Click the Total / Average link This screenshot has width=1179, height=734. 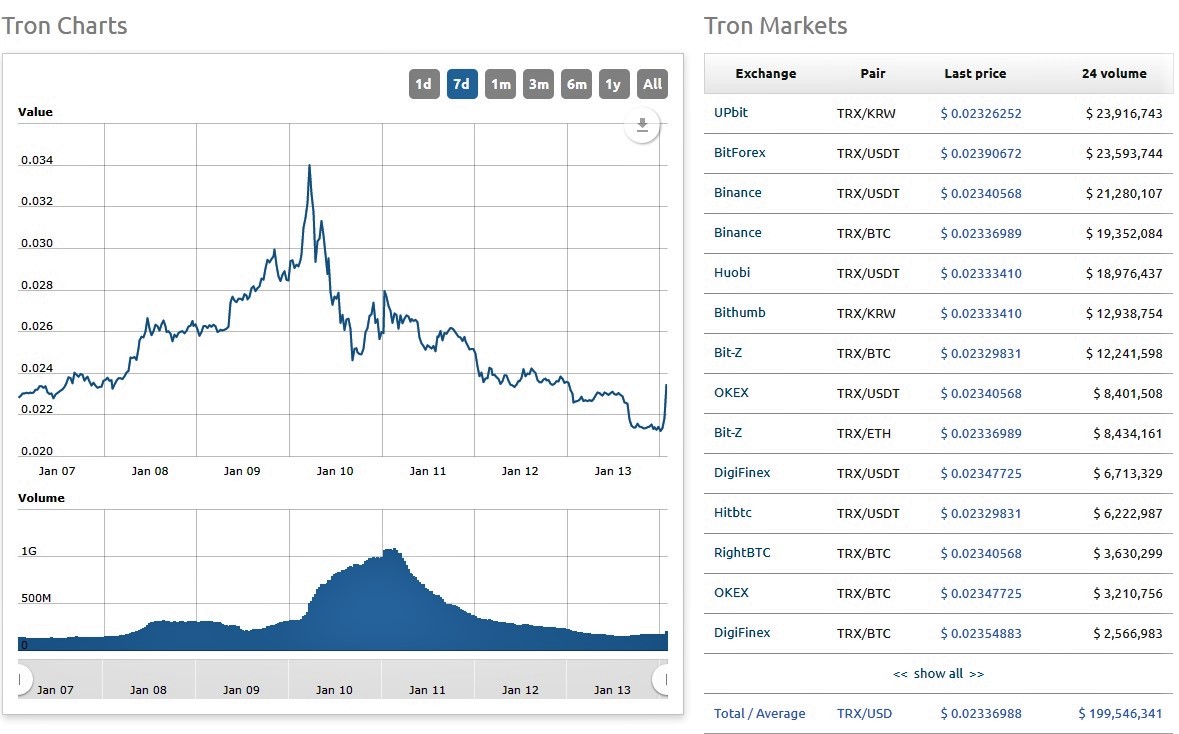(759, 714)
